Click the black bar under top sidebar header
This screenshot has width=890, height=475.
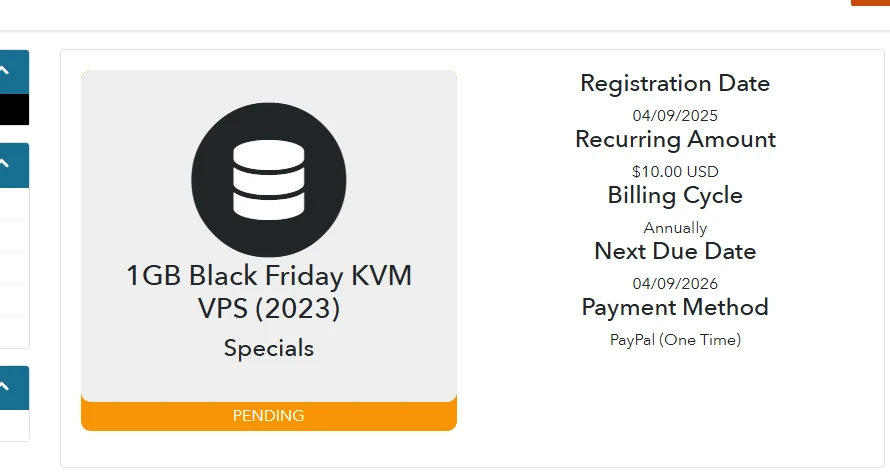14,109
